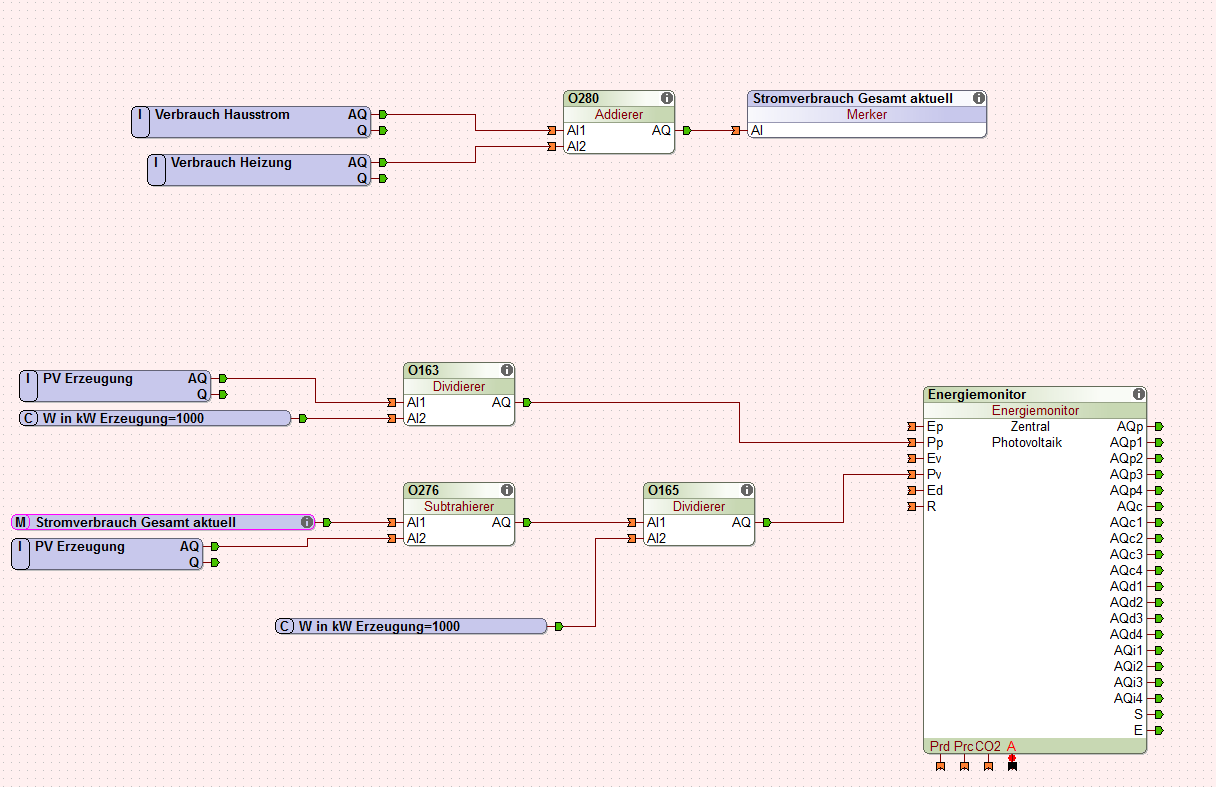Click Ep input pin of Energiemonitor
The height and width of the screenshot is (787, 1216).
point(913,426)
